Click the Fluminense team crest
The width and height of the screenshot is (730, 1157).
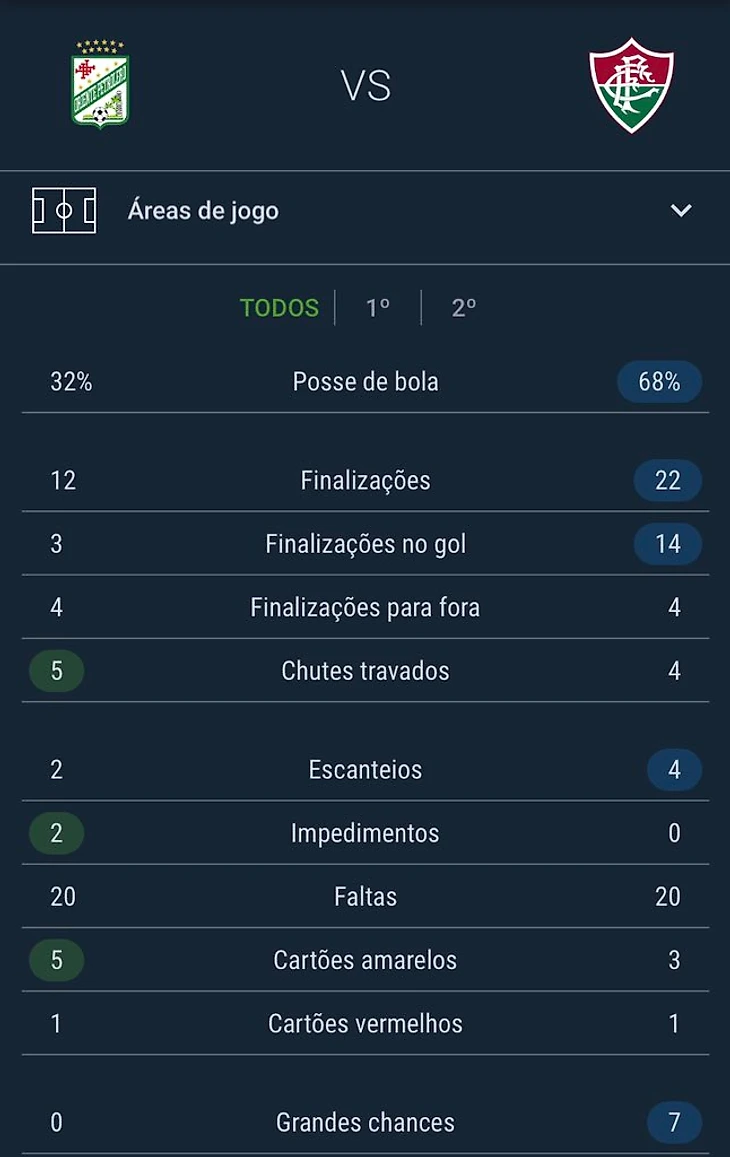pos(631,85)
